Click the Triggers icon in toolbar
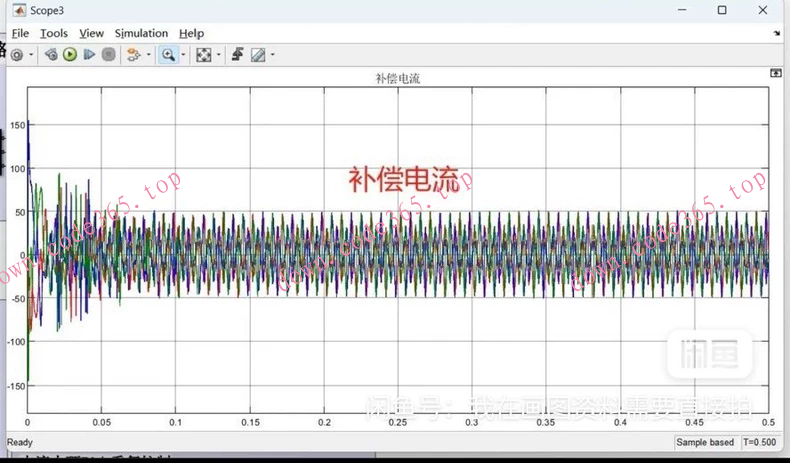This screenshot has height=463, width=790. pyautogui.click(x=237, y=55)
